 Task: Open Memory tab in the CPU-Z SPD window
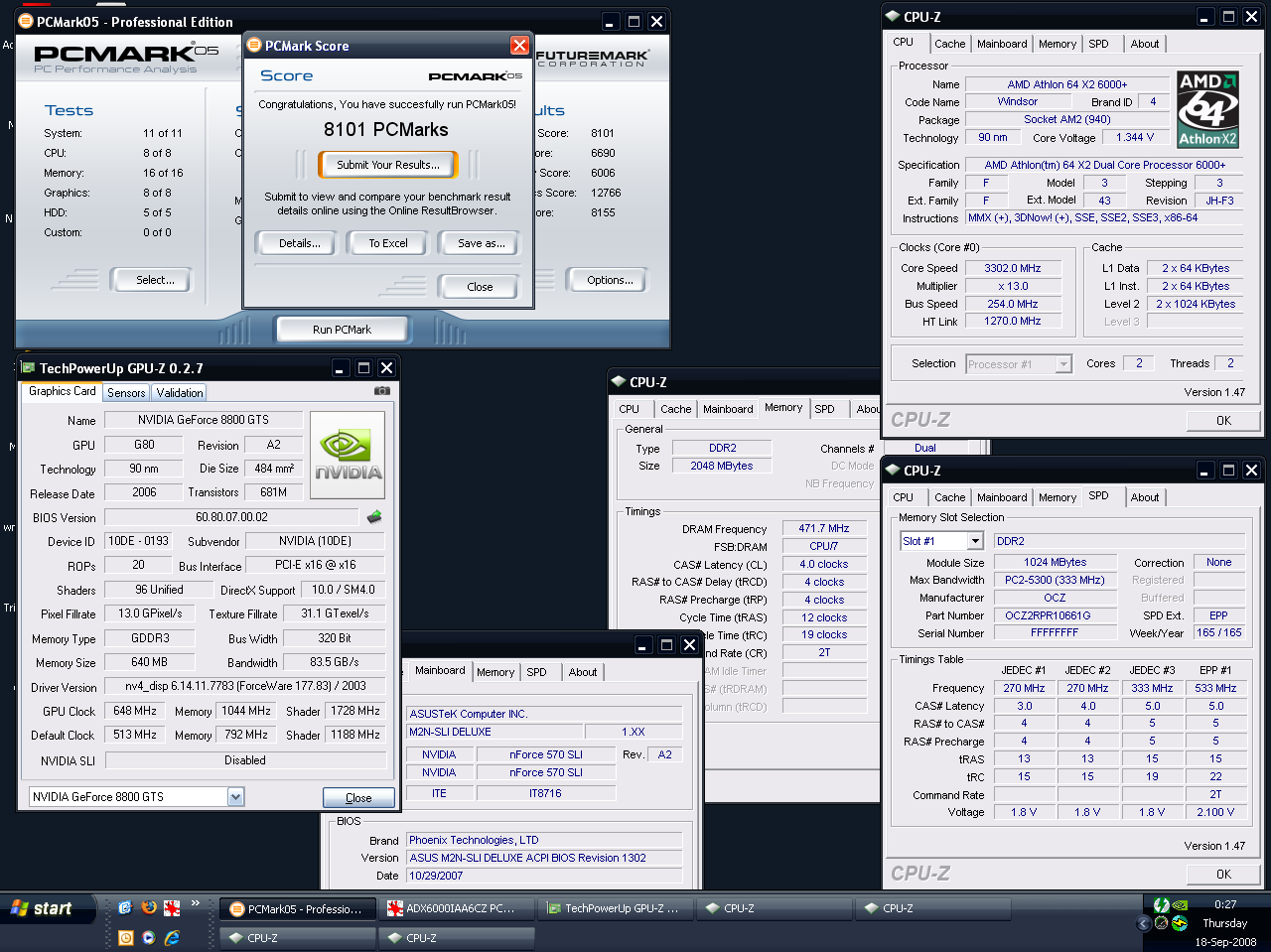pos(1057,497)
